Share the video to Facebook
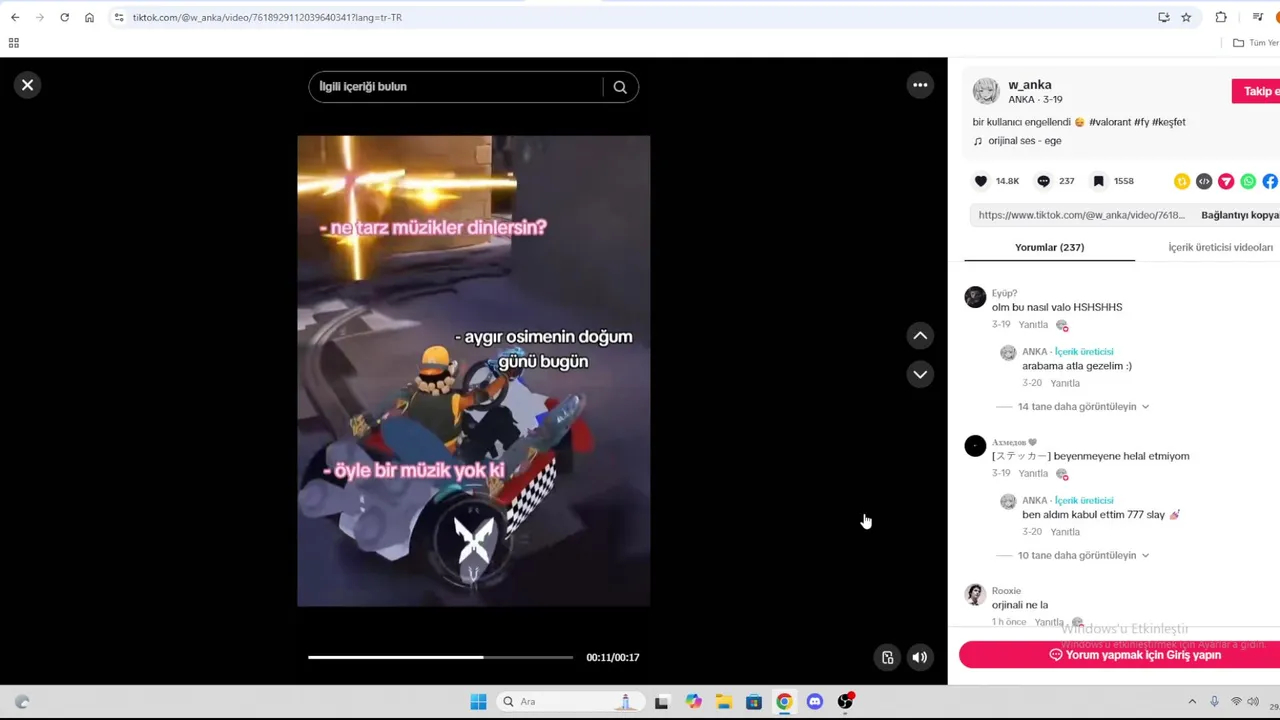Viewport: 1280px width, 720px height. point(1270,181)
